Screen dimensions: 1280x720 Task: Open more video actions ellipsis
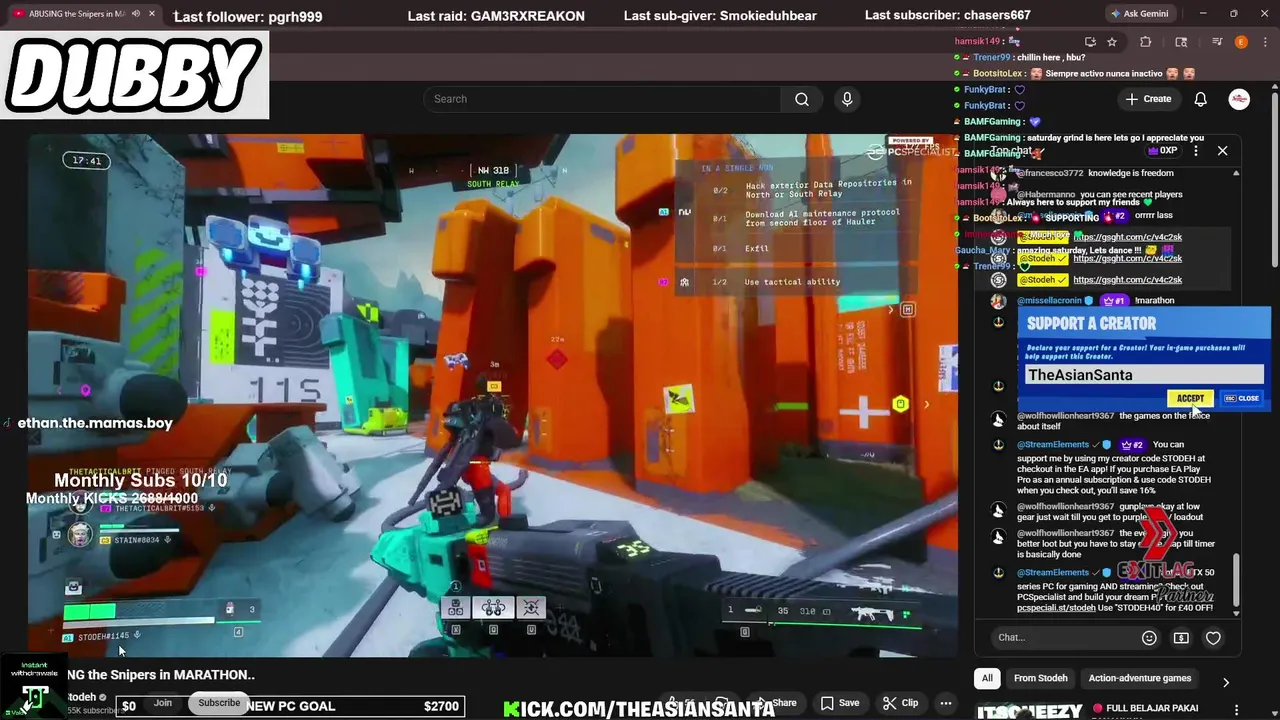coord(945,703)
